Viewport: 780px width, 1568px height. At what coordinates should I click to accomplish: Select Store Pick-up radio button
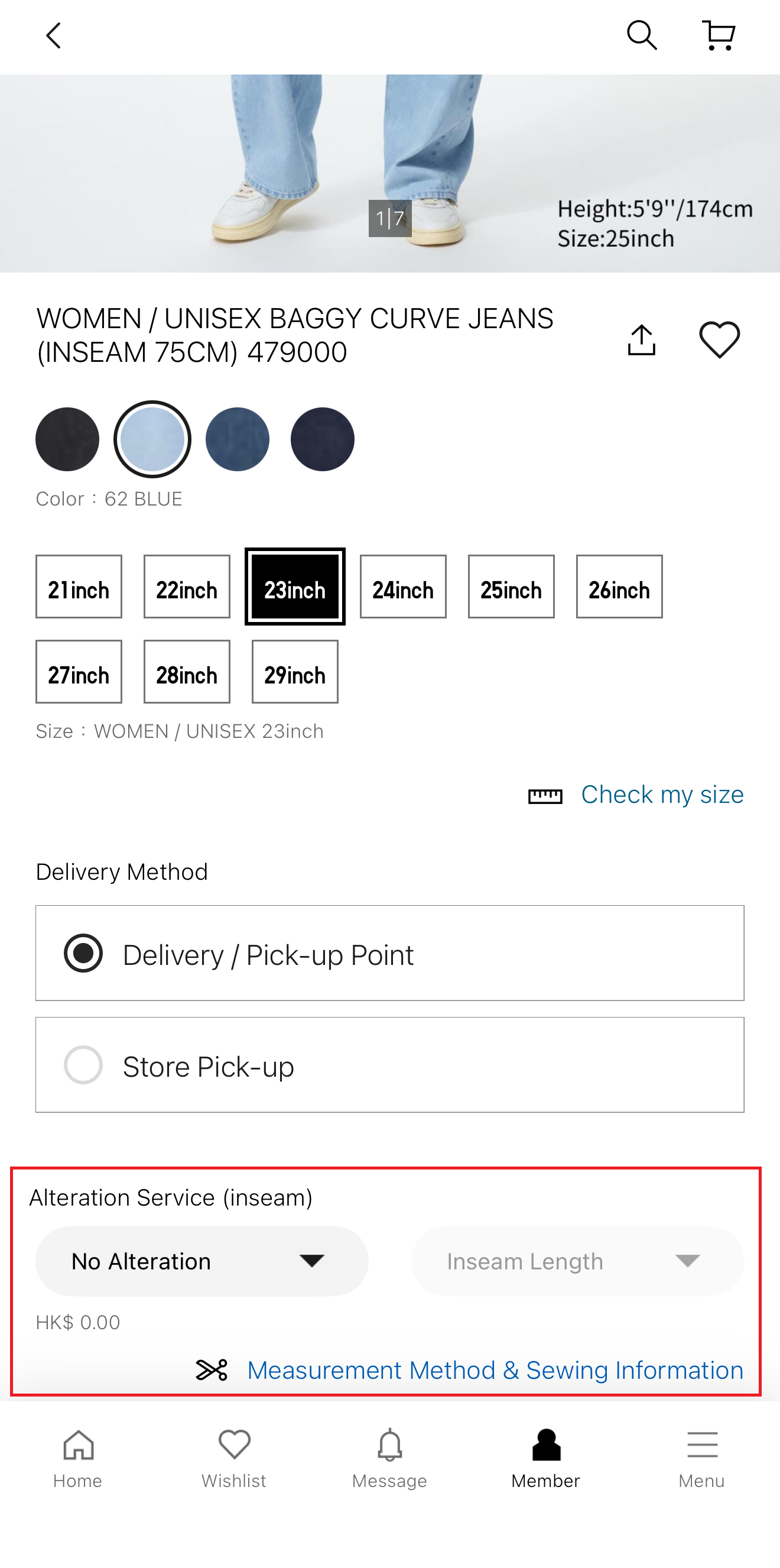[83, 1065]
